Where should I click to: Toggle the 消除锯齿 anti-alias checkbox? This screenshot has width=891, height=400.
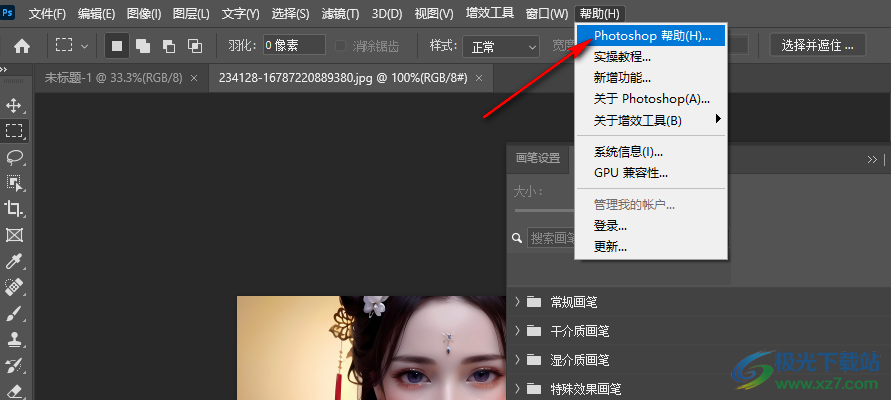coord(340,46)
